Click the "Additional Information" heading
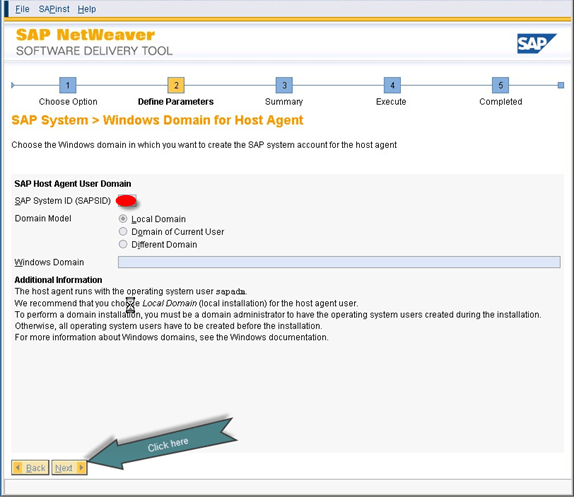Screen dimensions: 574x498 pyautogui.click(x=58, y=280)
